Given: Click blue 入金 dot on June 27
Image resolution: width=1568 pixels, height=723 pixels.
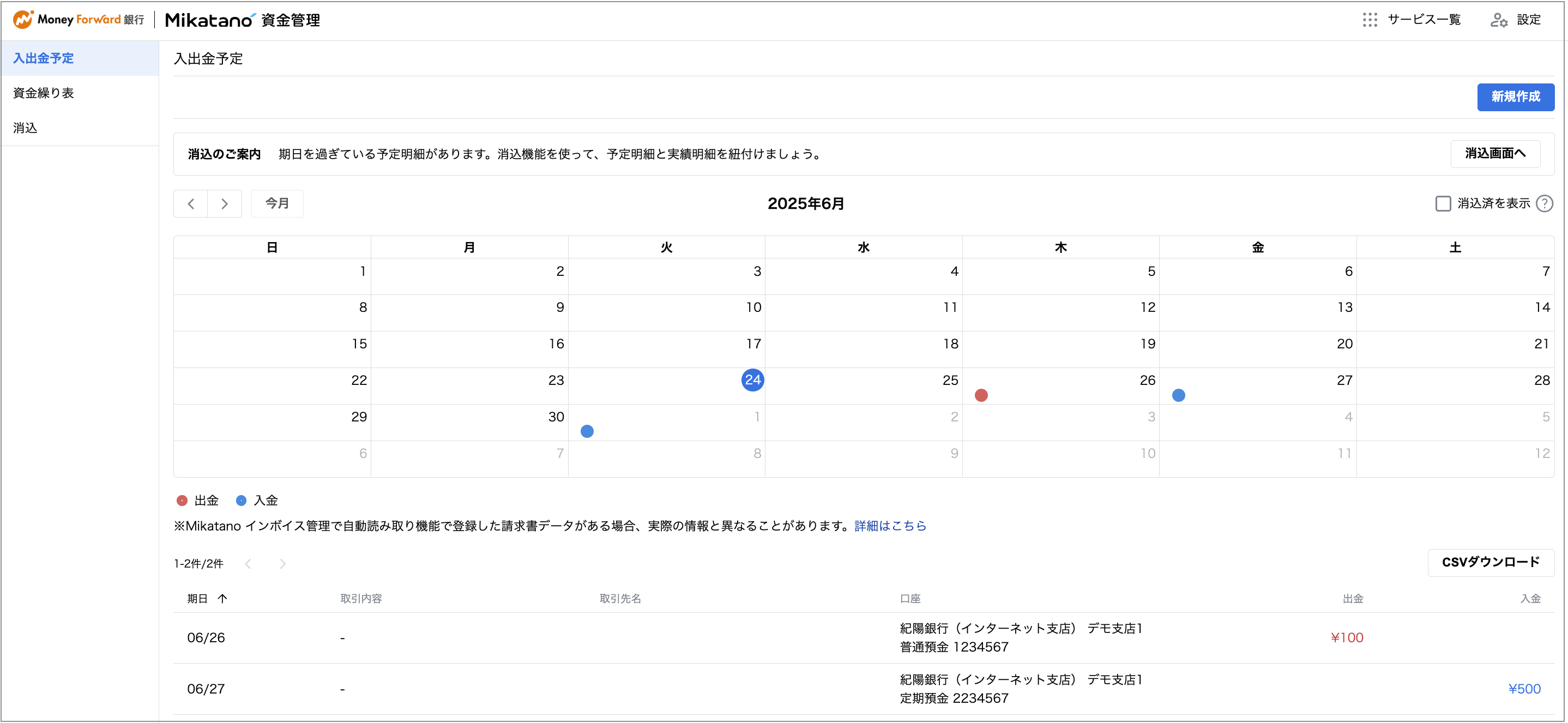Looking at the screenshot, I should [1178, 396].
